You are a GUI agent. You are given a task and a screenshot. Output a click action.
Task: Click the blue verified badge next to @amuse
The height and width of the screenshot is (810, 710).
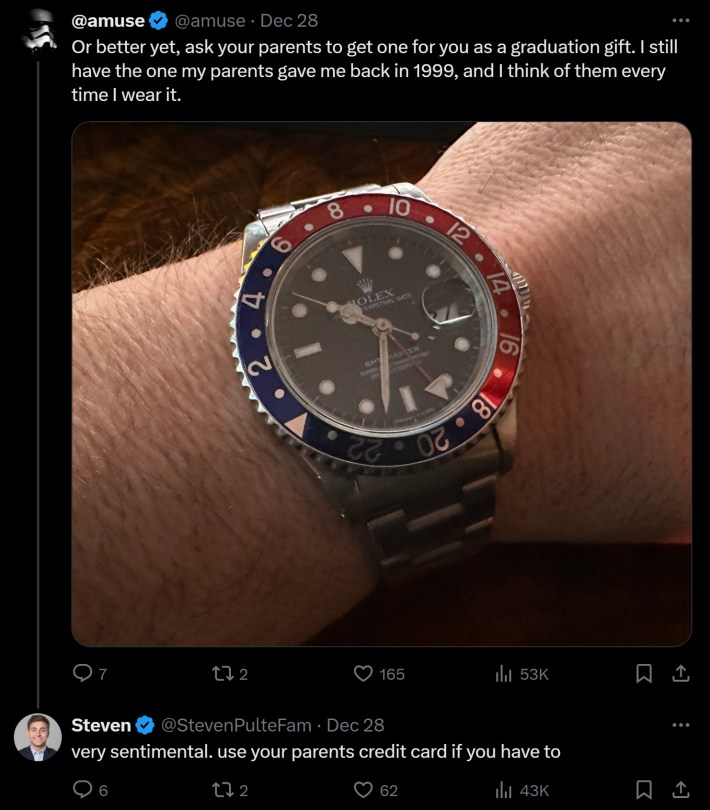point(158,20)
